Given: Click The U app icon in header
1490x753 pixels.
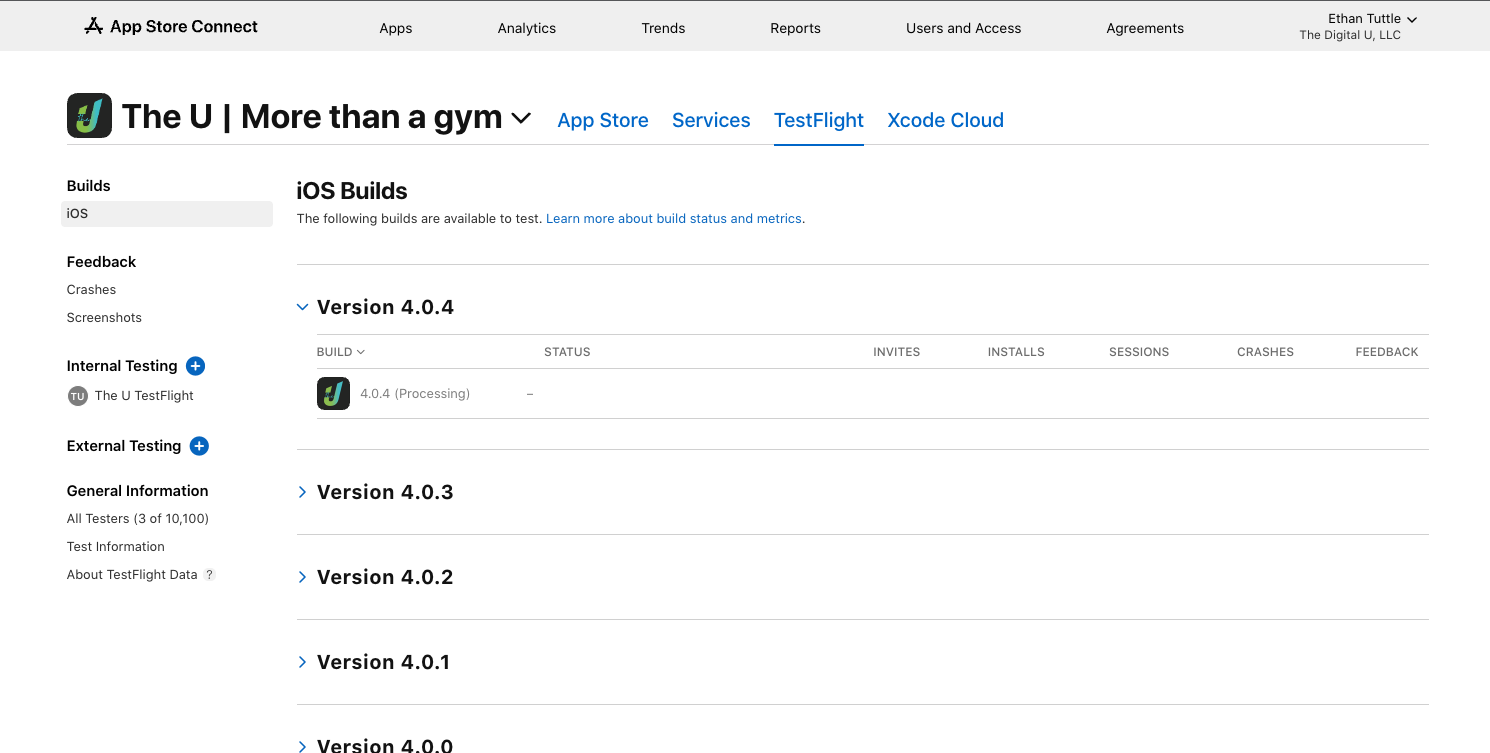Looking at the screenshot, I should coord(89,116).
